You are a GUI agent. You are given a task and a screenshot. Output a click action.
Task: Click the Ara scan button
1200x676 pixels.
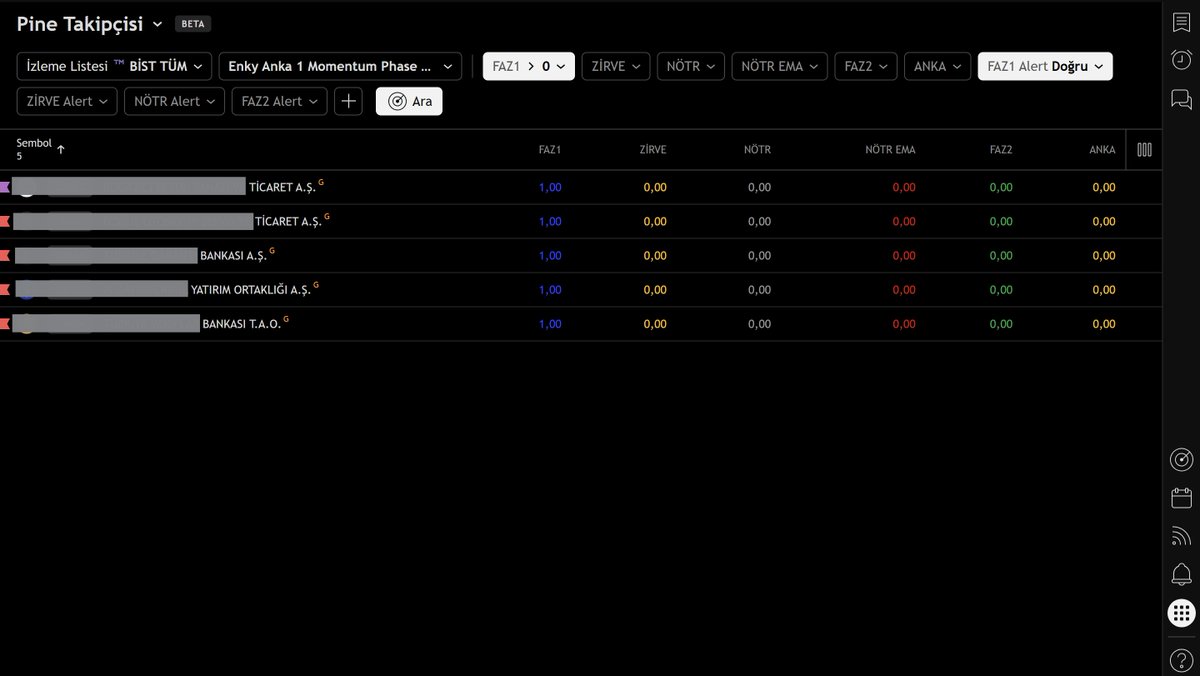[x=409, y=101]
